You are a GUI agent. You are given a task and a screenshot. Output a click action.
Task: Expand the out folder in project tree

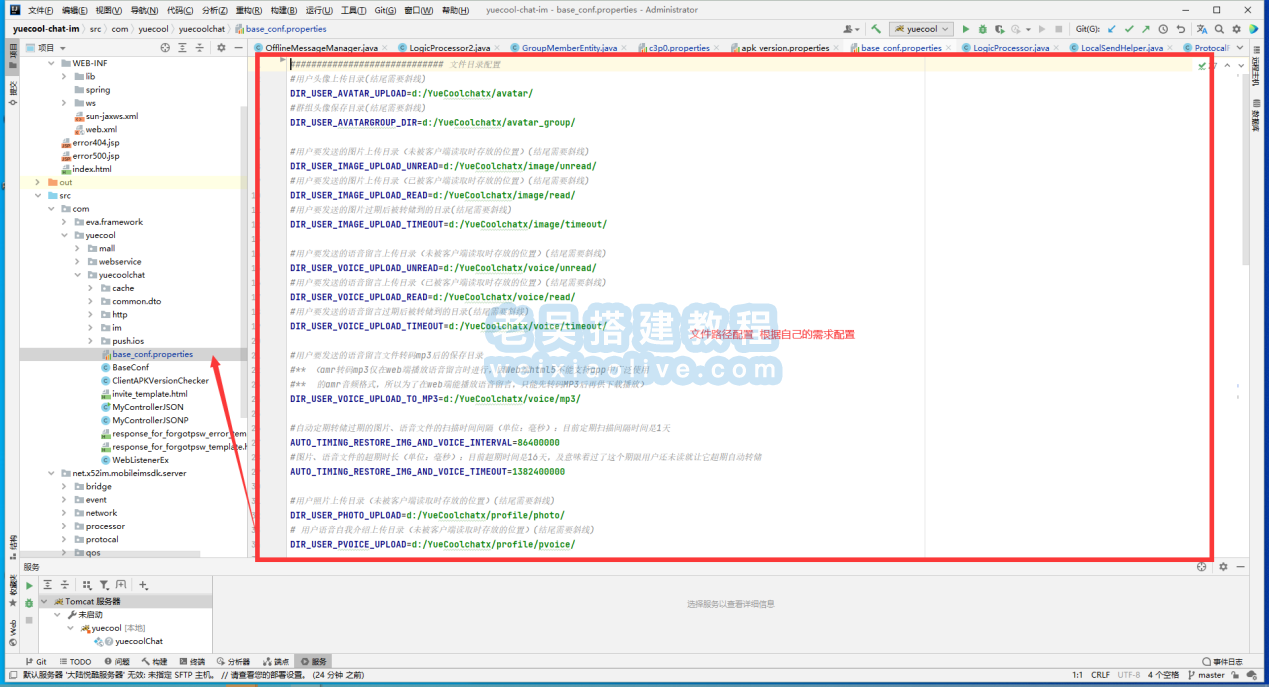click(38, 182)
